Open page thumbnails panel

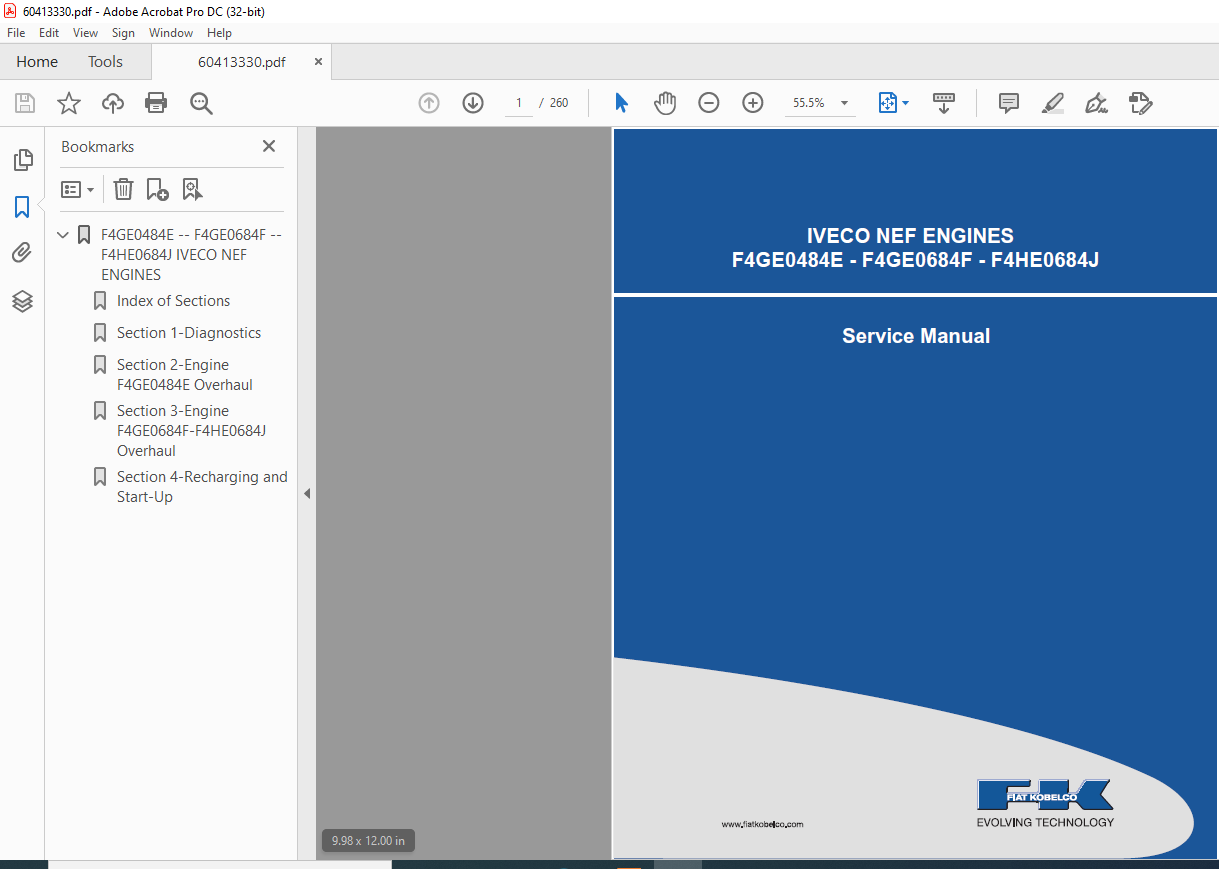tap(22, 160)
